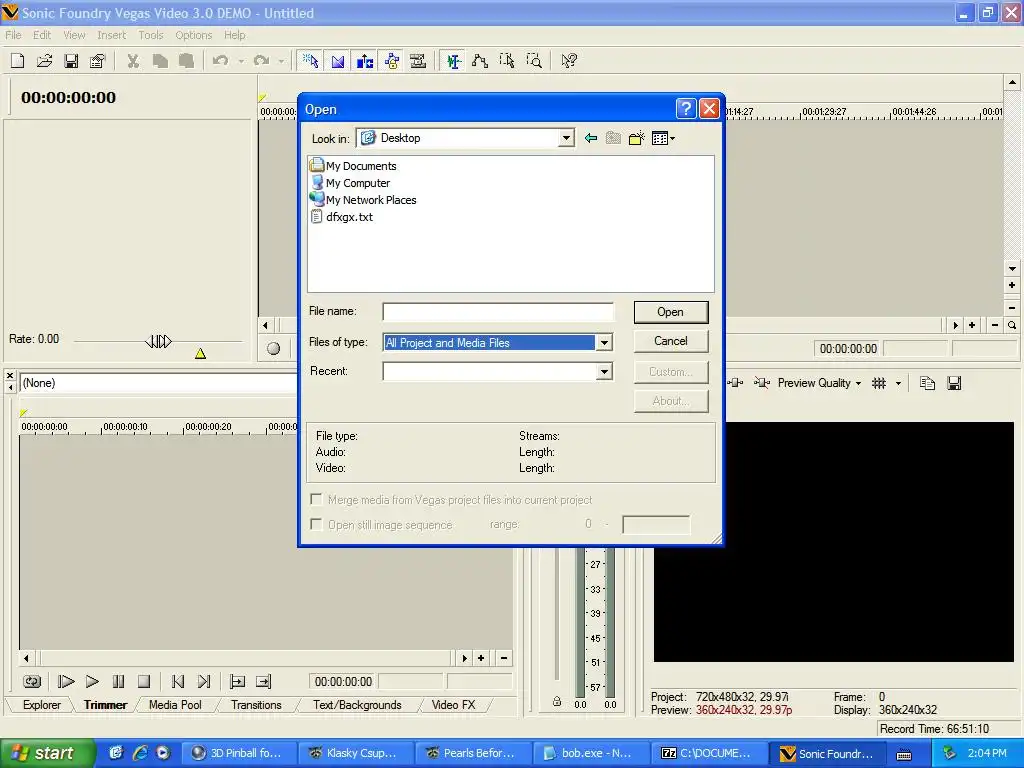Viewport: 1024px width, 768px height.
Task: Click Internet Explorer quick launch icon
Action: [140, 753]
